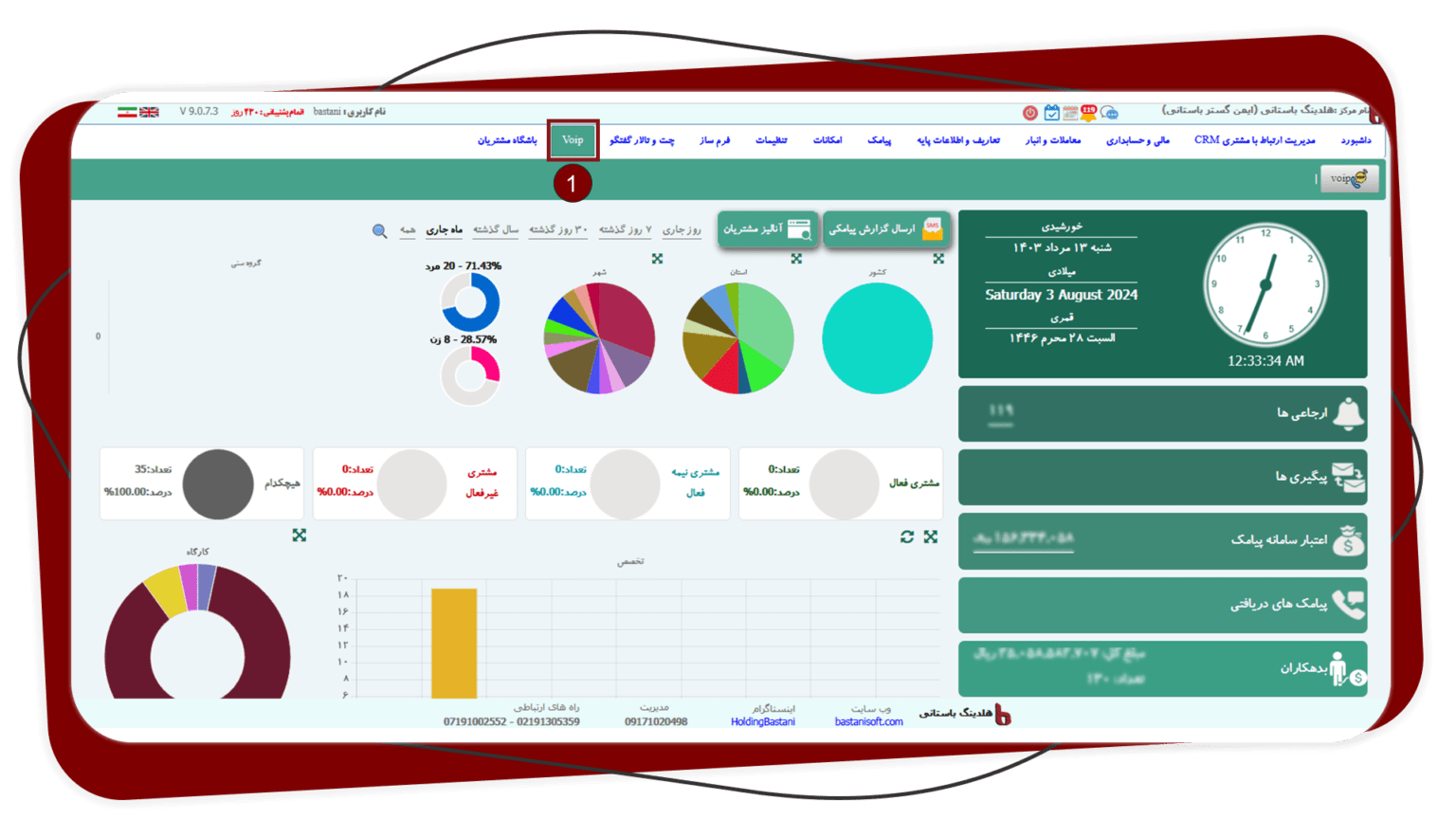Click the yellow bar in تخصص chart
1456x819 pixels.
(454, 644)
